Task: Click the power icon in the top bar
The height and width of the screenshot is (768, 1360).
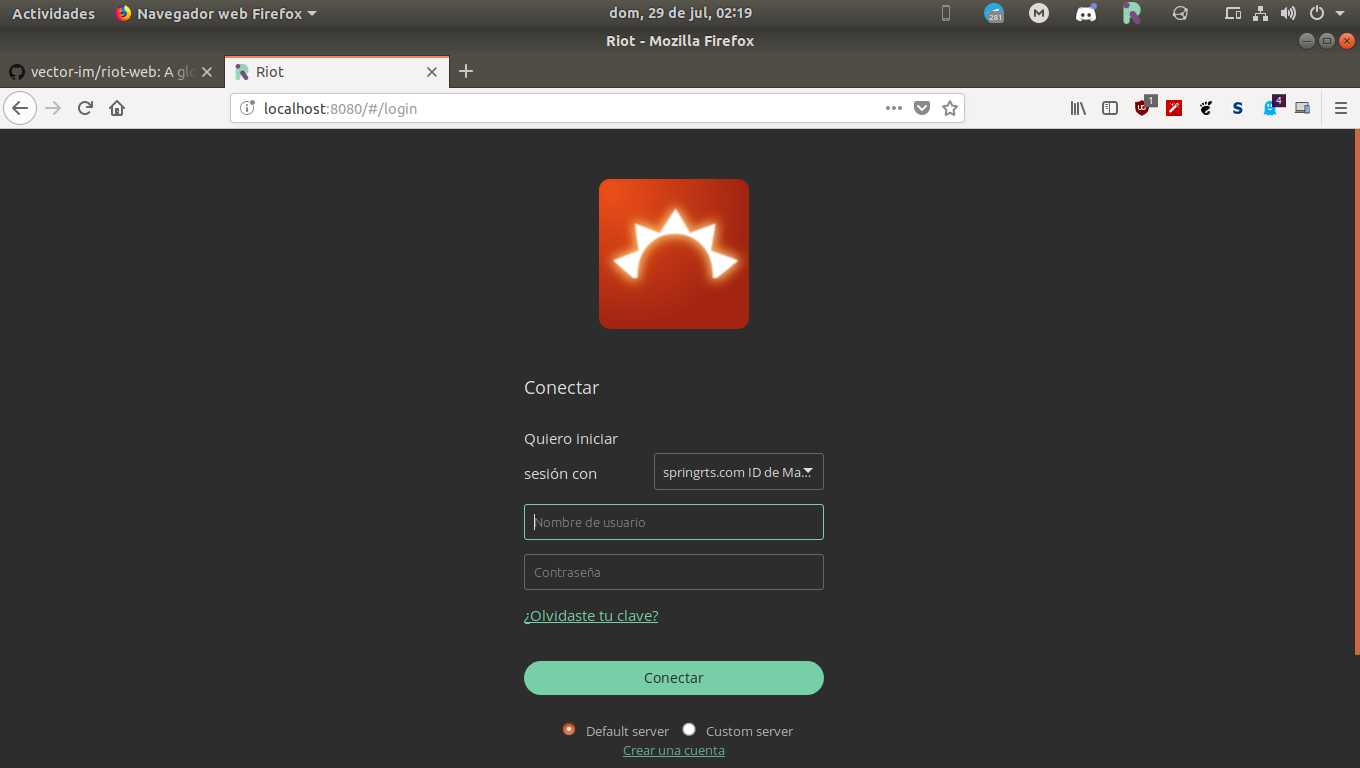Action: coord(1316,13)
